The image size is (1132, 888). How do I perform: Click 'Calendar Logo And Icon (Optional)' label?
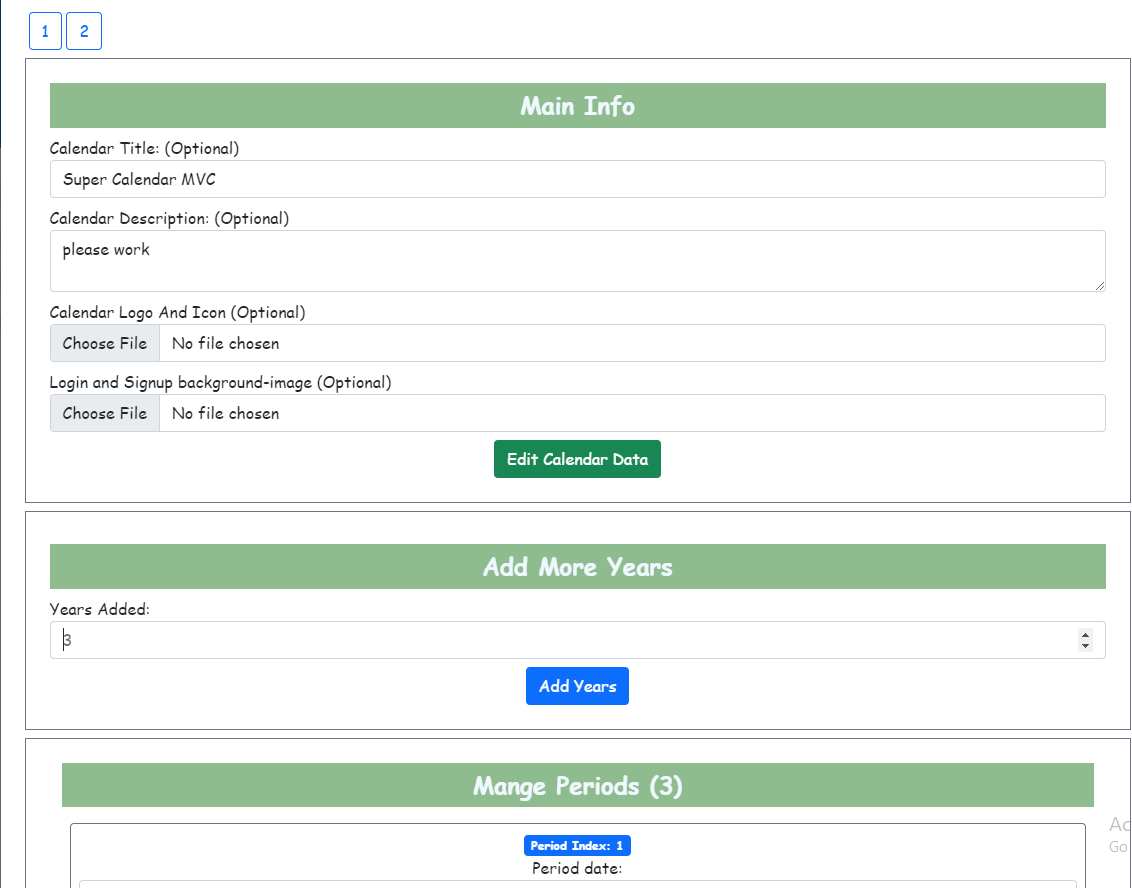178,313
